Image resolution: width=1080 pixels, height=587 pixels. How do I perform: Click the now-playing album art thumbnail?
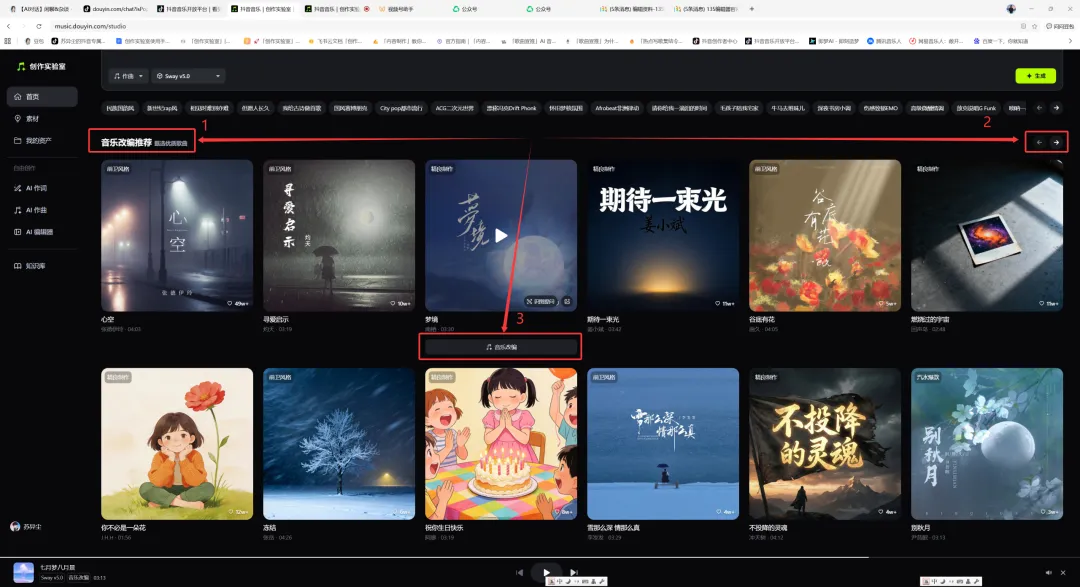tap(23, 573)
